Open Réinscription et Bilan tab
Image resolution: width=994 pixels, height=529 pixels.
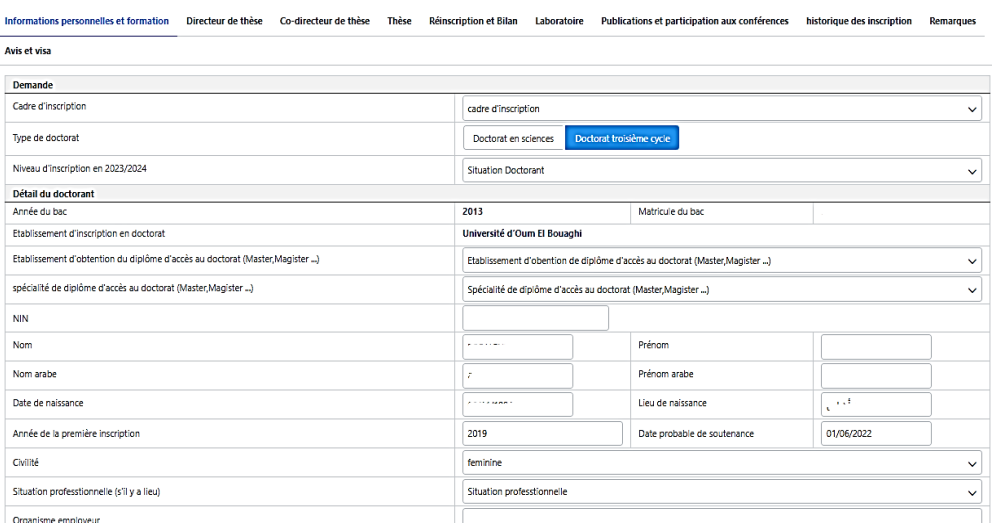tap(473, 21)
